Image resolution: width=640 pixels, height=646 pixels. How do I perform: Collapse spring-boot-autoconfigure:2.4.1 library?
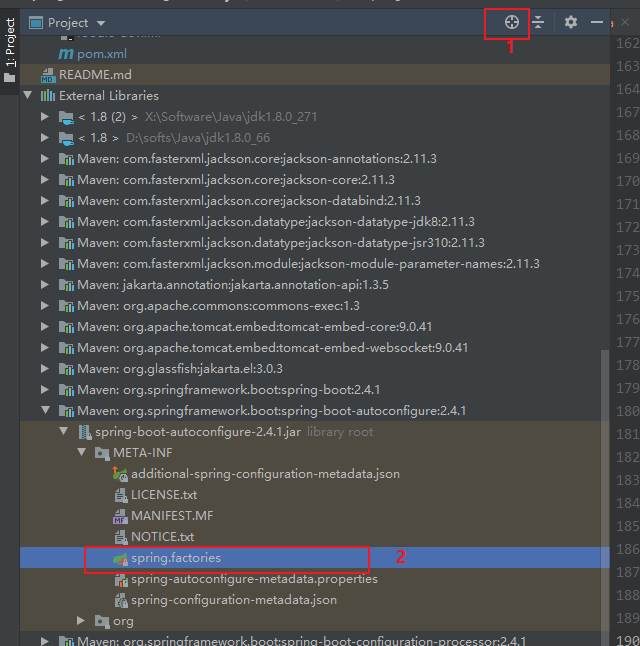click(45, 410)
